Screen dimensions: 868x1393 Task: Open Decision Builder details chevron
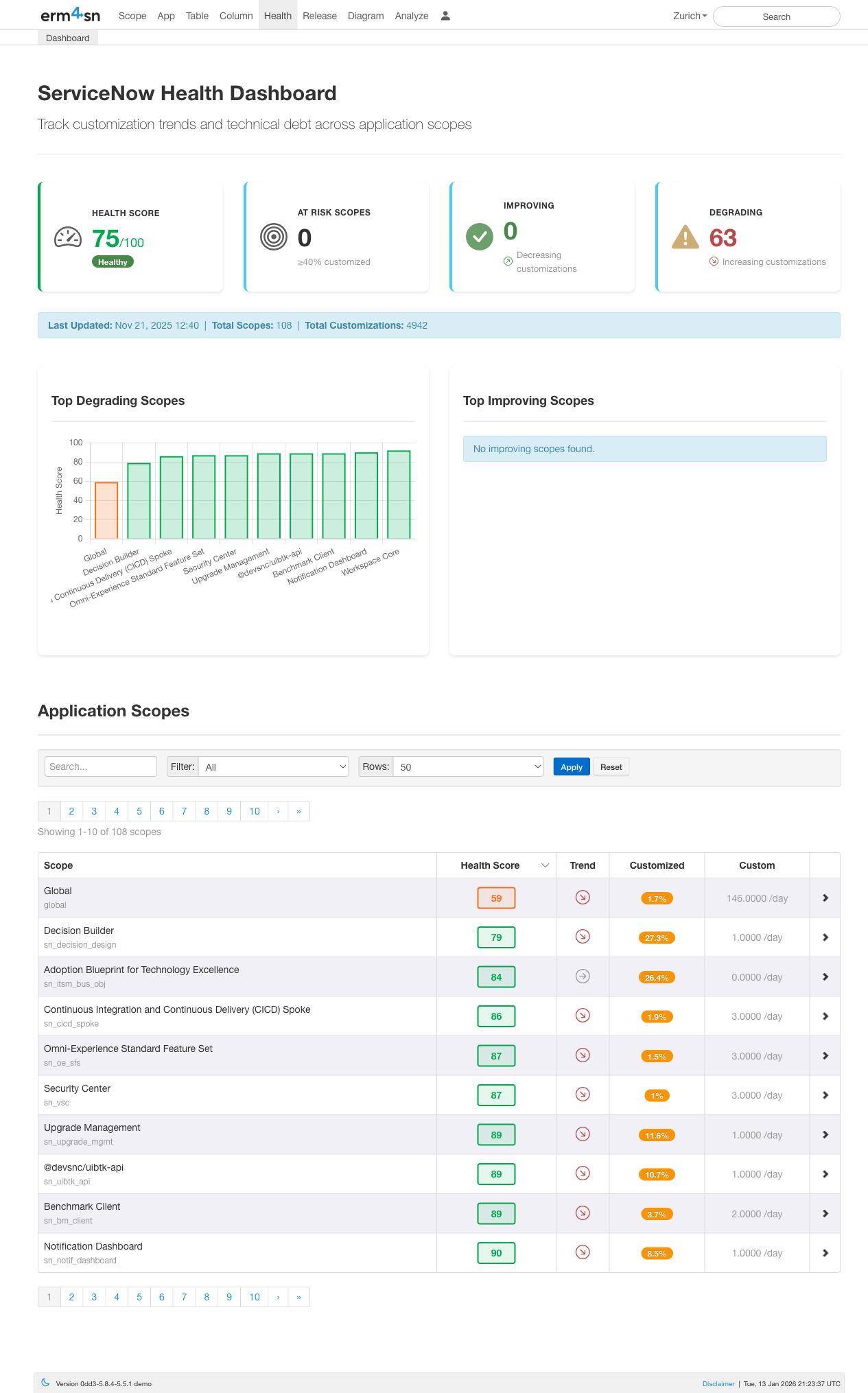pos(825,937)
